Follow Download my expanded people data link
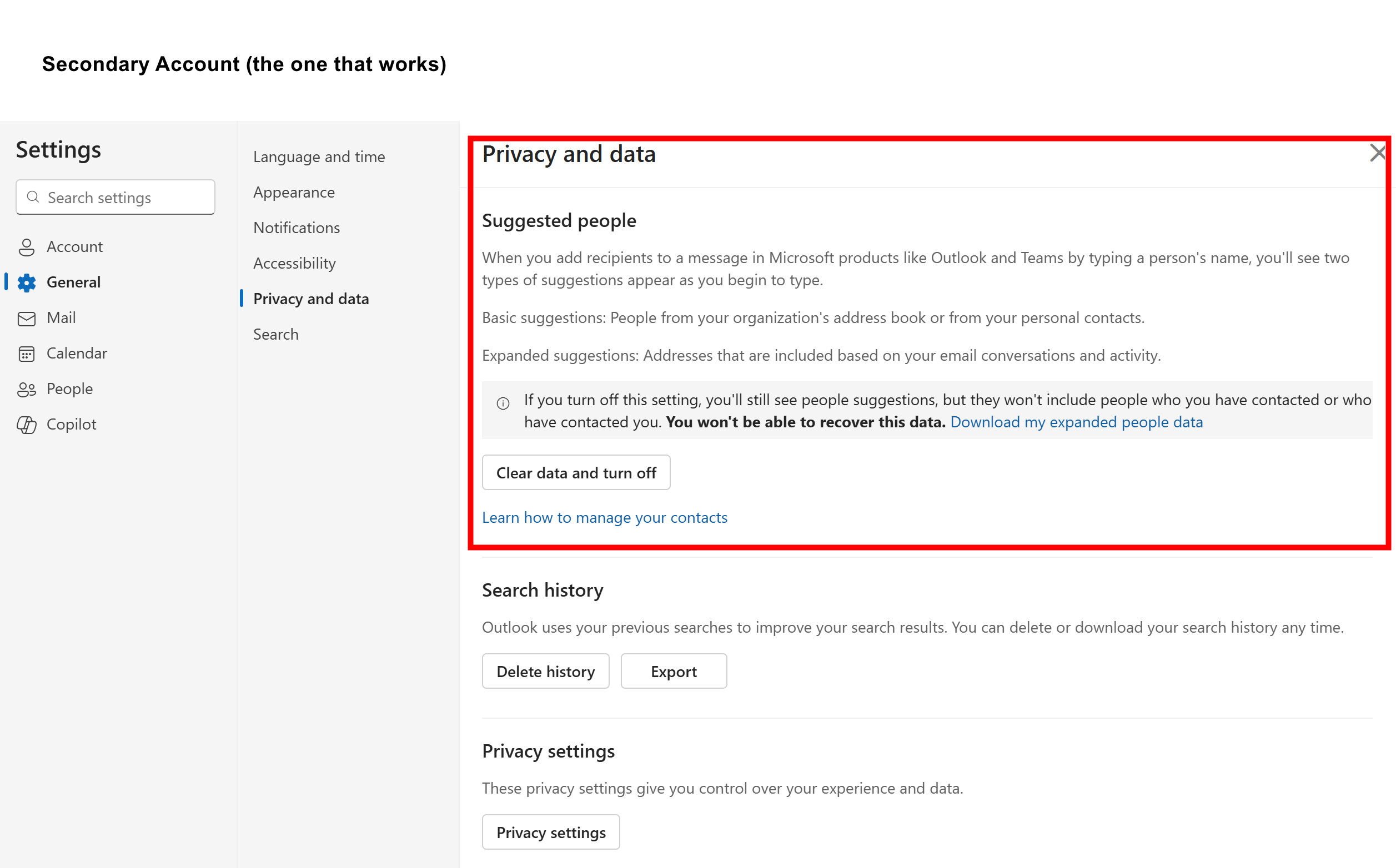The width and height of the screenshot is (1396, 868). tap(1076, 422)
